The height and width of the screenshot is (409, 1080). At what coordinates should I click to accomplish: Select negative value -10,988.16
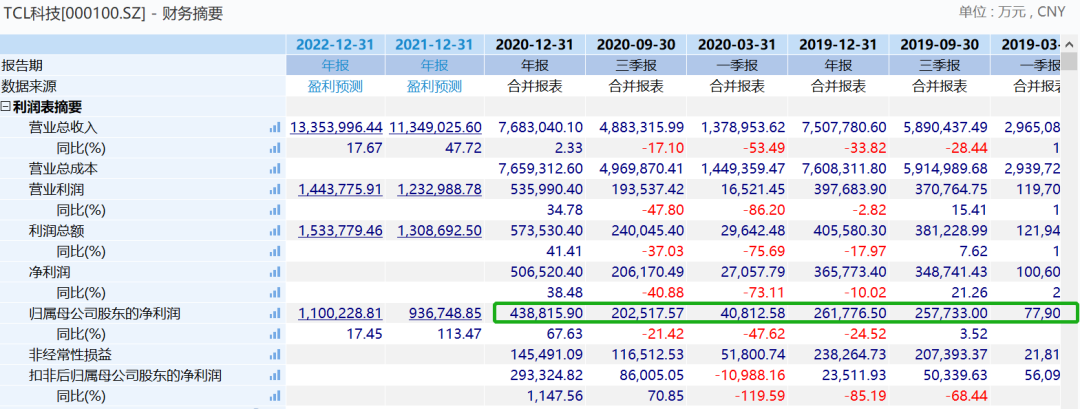point(750,375)
